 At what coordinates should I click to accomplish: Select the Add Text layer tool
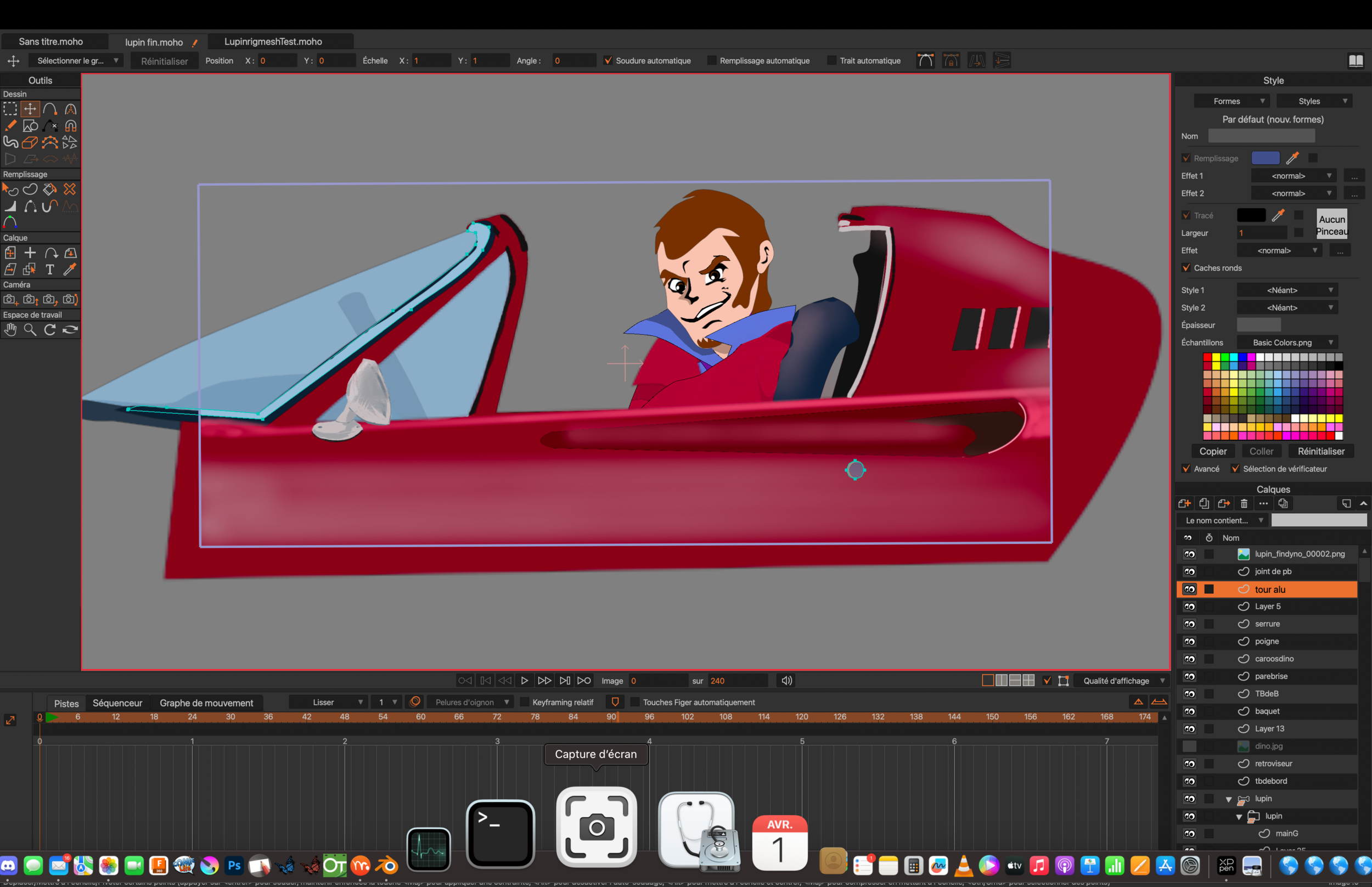50,270
